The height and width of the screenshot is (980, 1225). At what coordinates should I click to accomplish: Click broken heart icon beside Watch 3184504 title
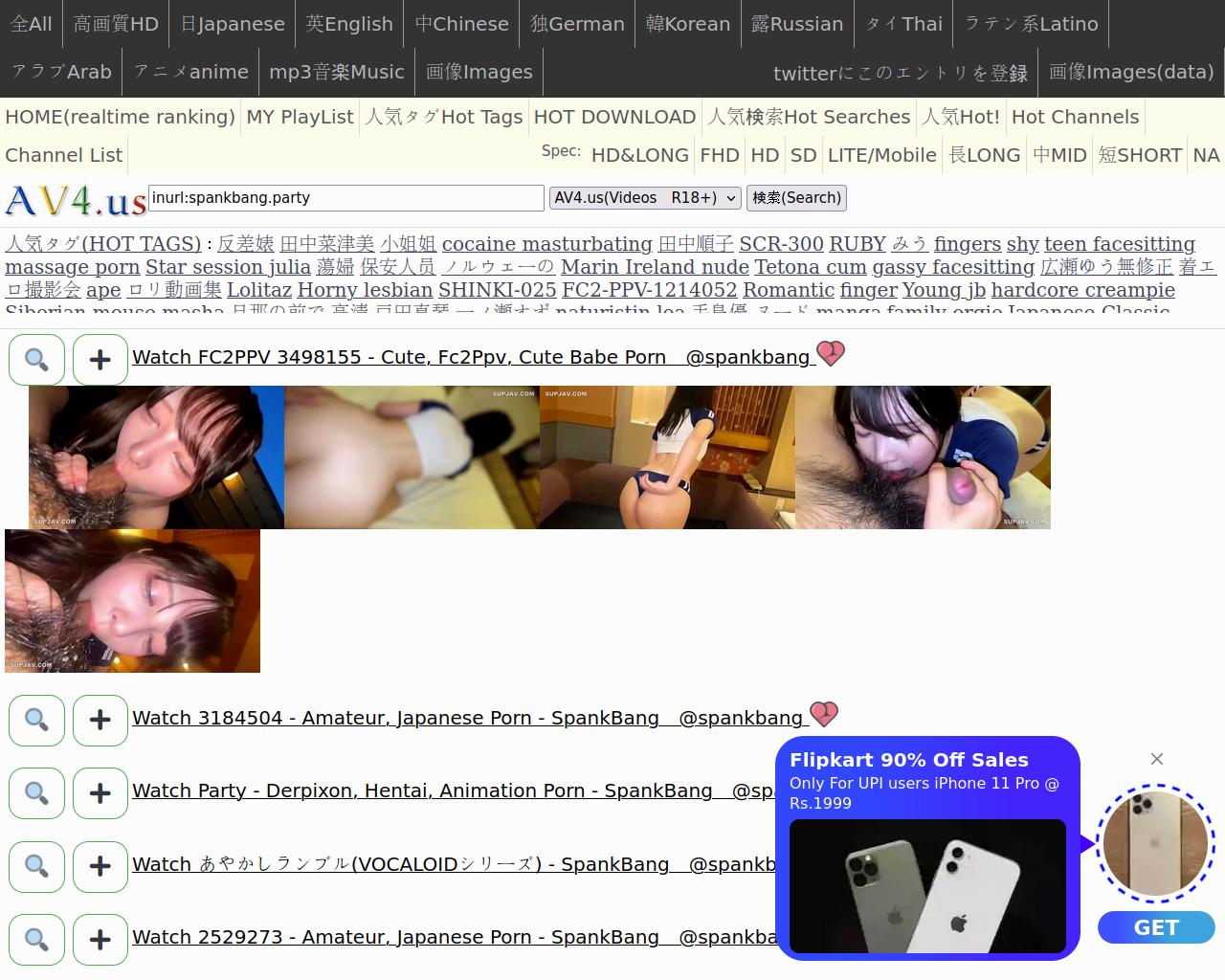824,714
